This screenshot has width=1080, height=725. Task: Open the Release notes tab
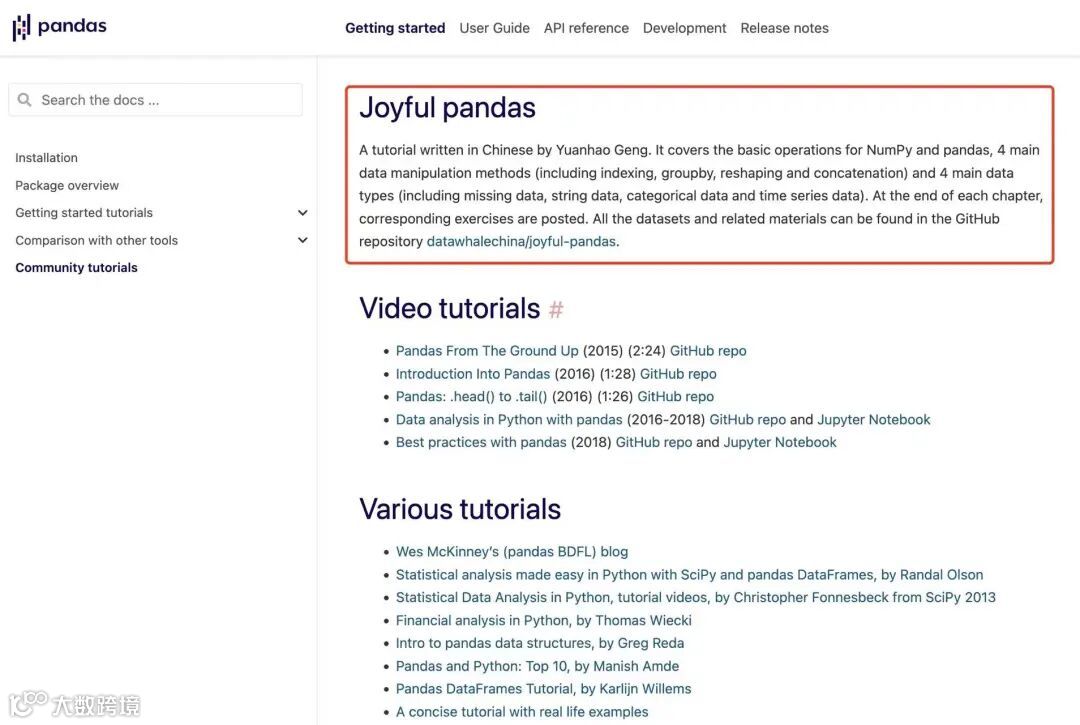point(785,28)
